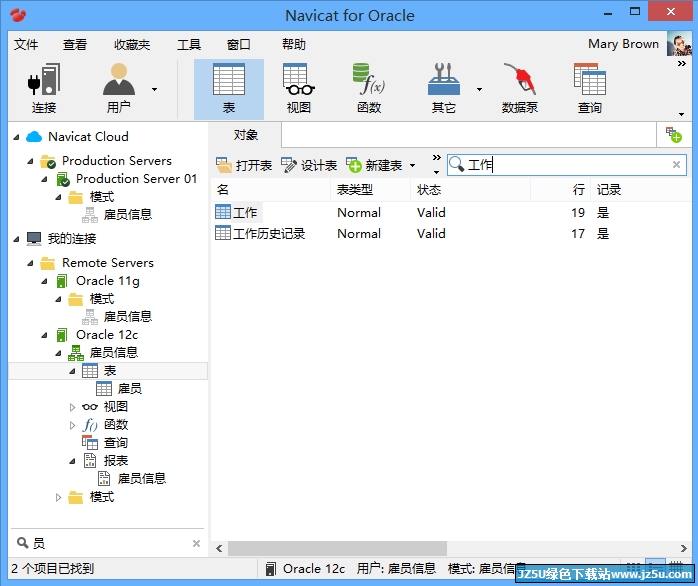Click the 设计表 button

[309, 166]
